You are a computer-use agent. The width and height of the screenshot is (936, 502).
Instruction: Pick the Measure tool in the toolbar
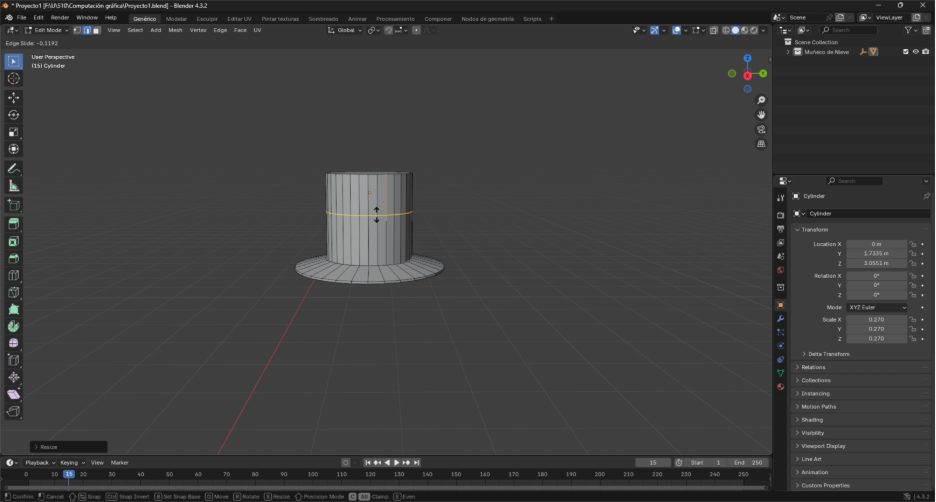[14, 185]
